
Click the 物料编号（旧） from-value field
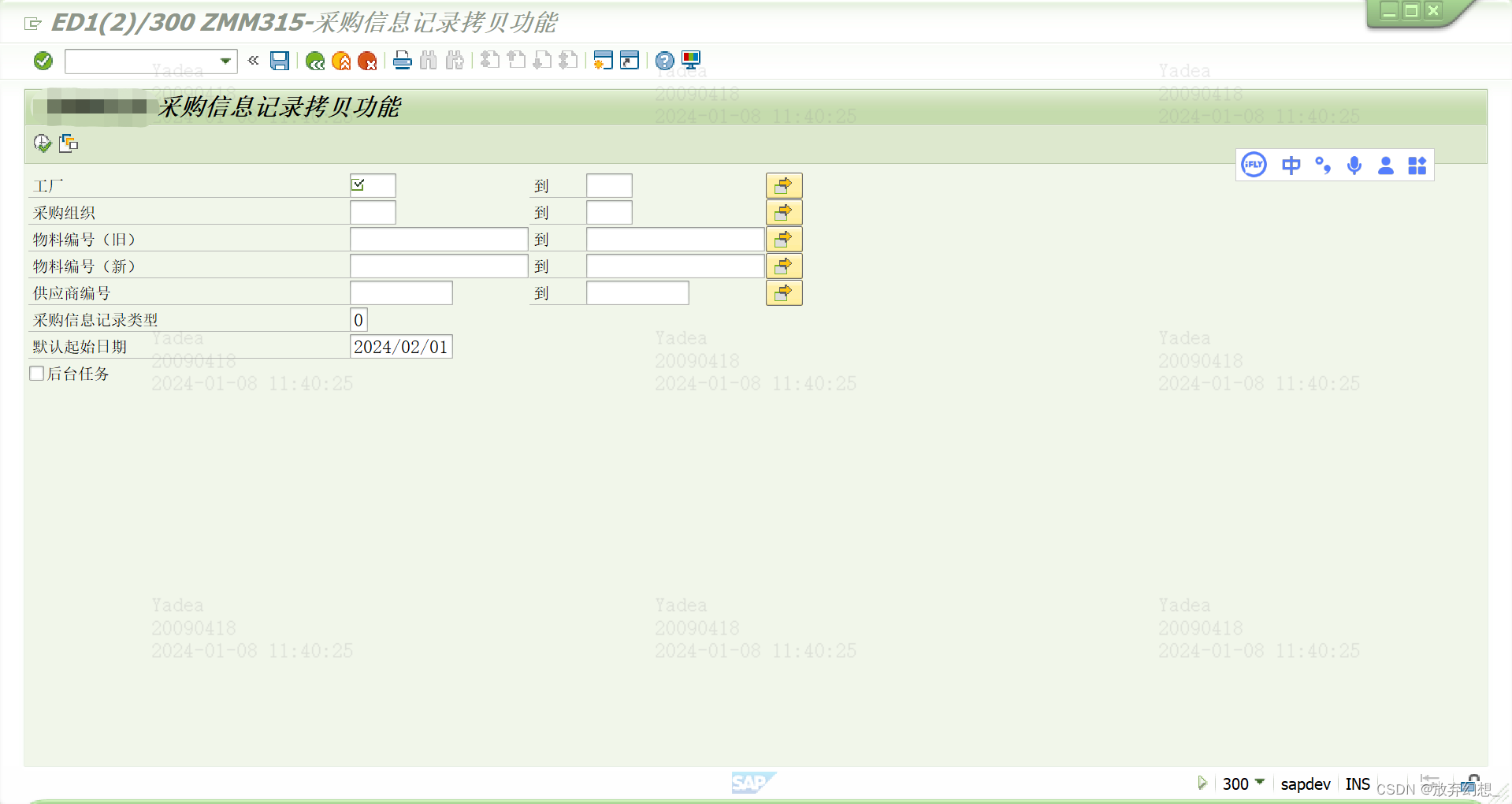coord(439,239)
